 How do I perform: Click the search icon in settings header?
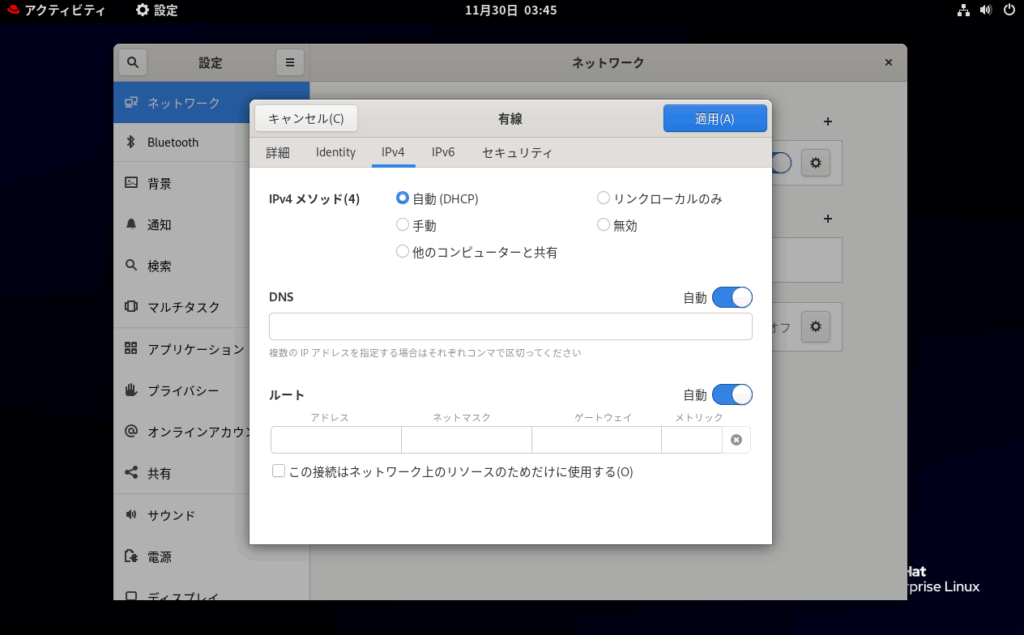132,62
